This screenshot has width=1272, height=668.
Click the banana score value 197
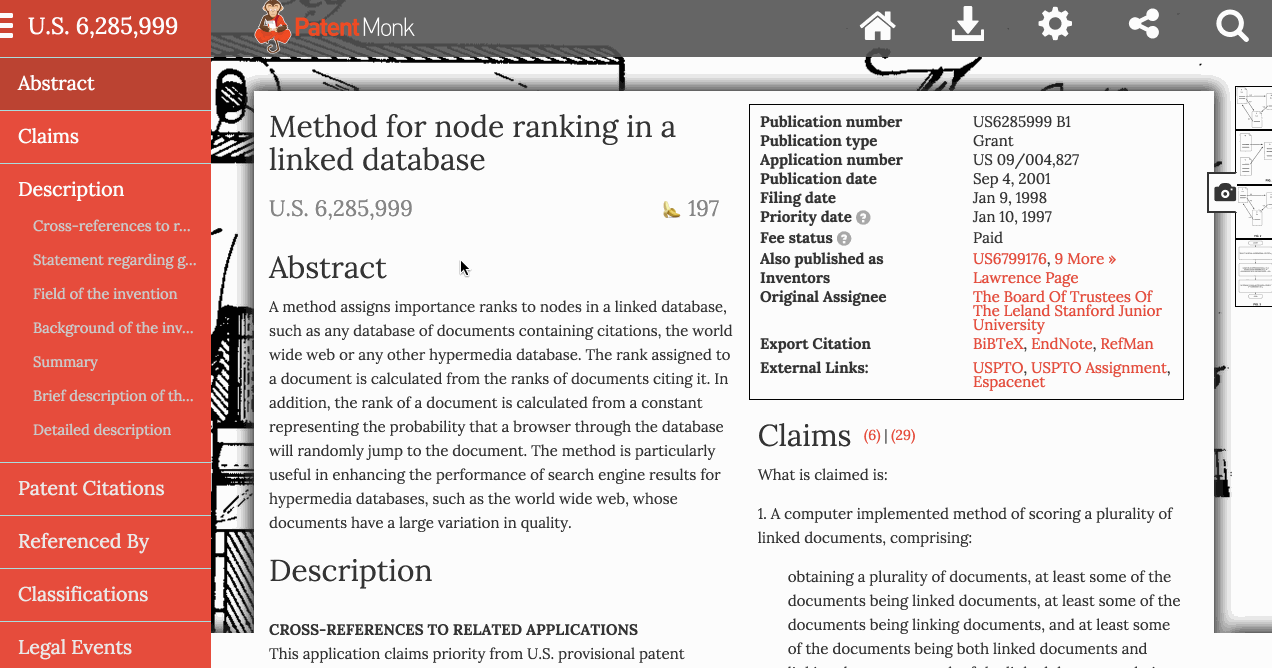pos(703,209)
